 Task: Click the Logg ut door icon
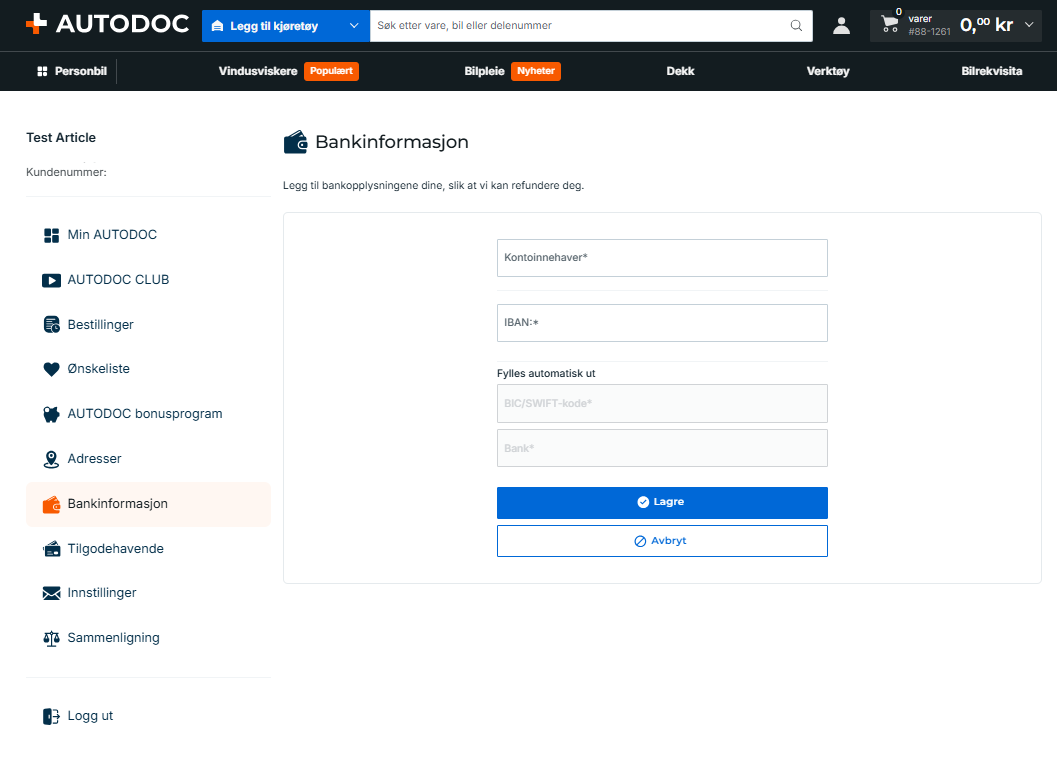(x=51, y=716)
